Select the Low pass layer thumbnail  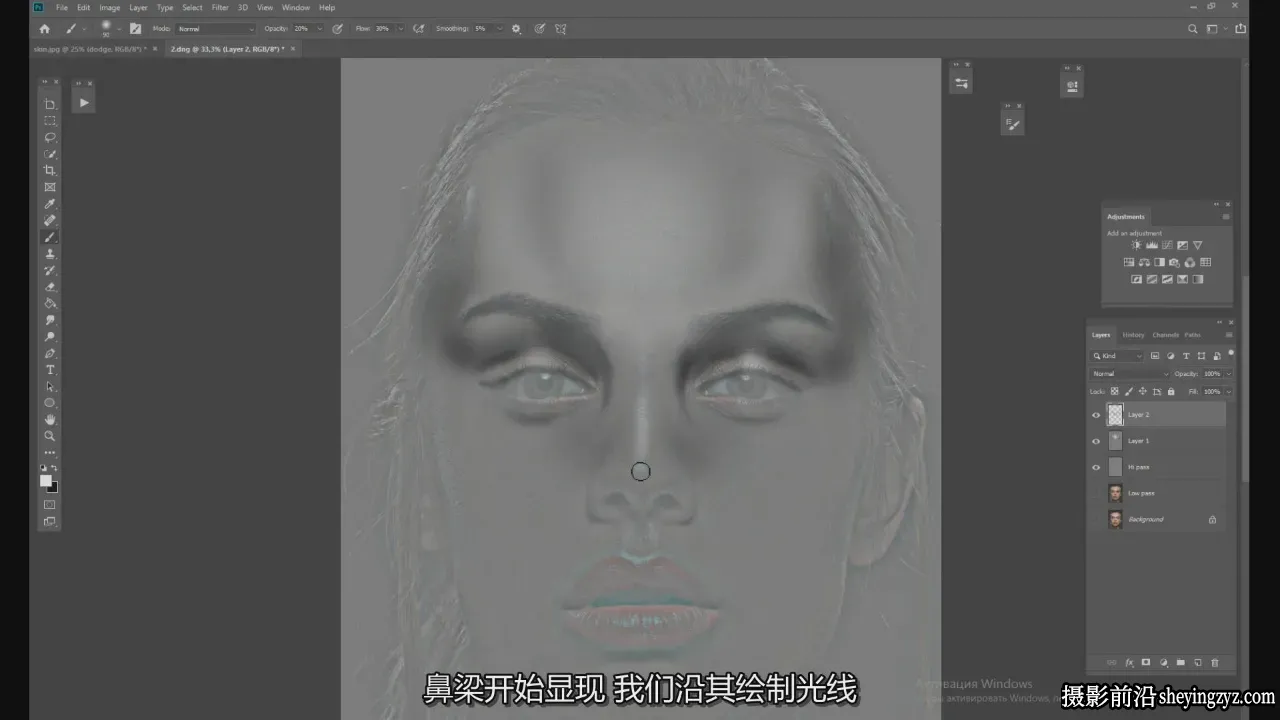(1115, 493)
